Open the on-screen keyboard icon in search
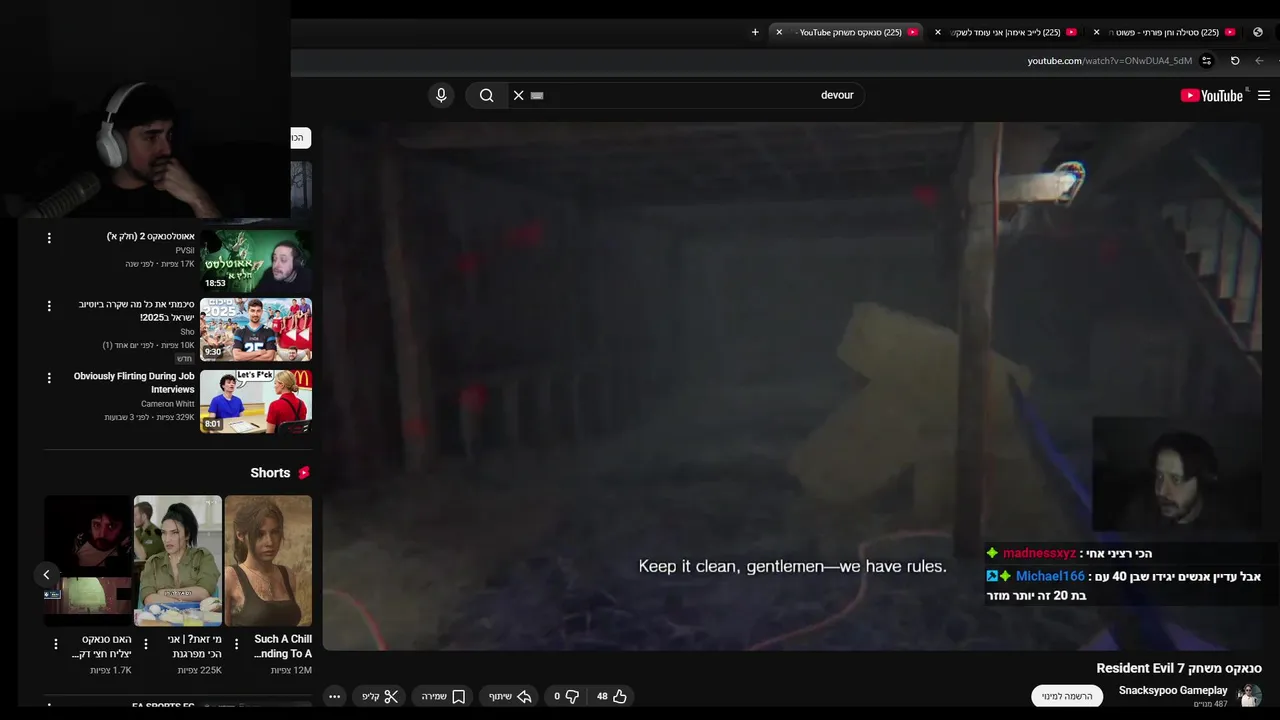The image size is (1280, 720). point(537,95)
